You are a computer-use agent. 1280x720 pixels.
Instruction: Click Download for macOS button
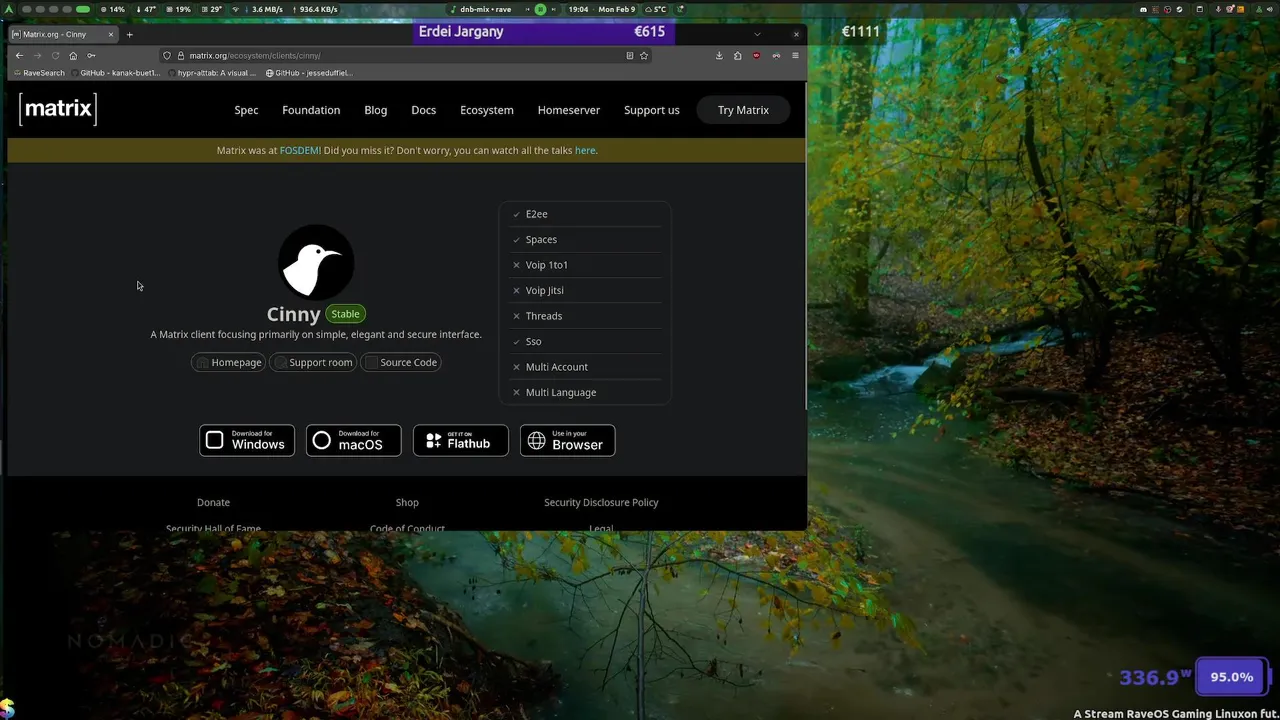354,440
